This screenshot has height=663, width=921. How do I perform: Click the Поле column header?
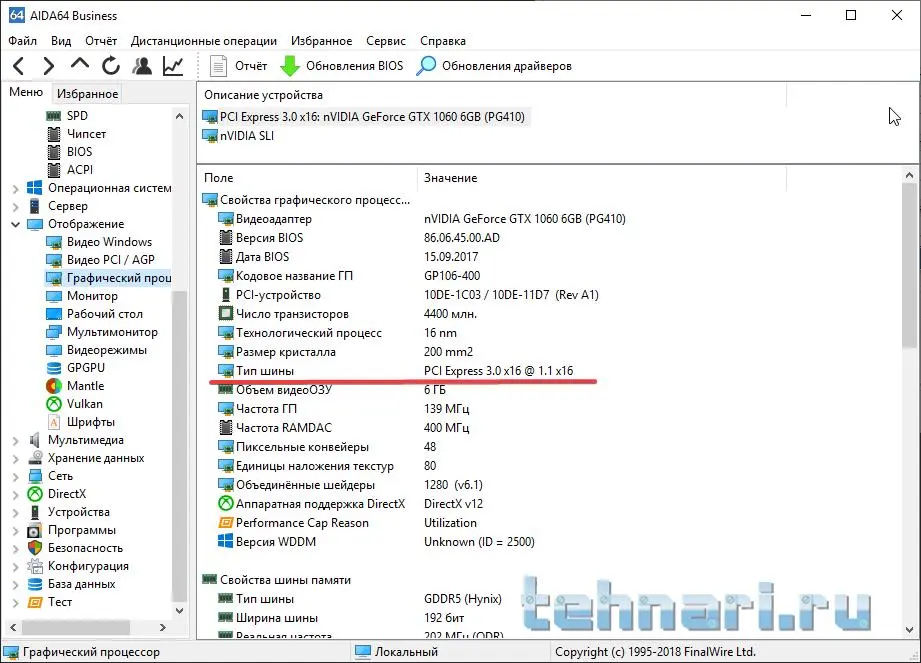tap(219, 178)
